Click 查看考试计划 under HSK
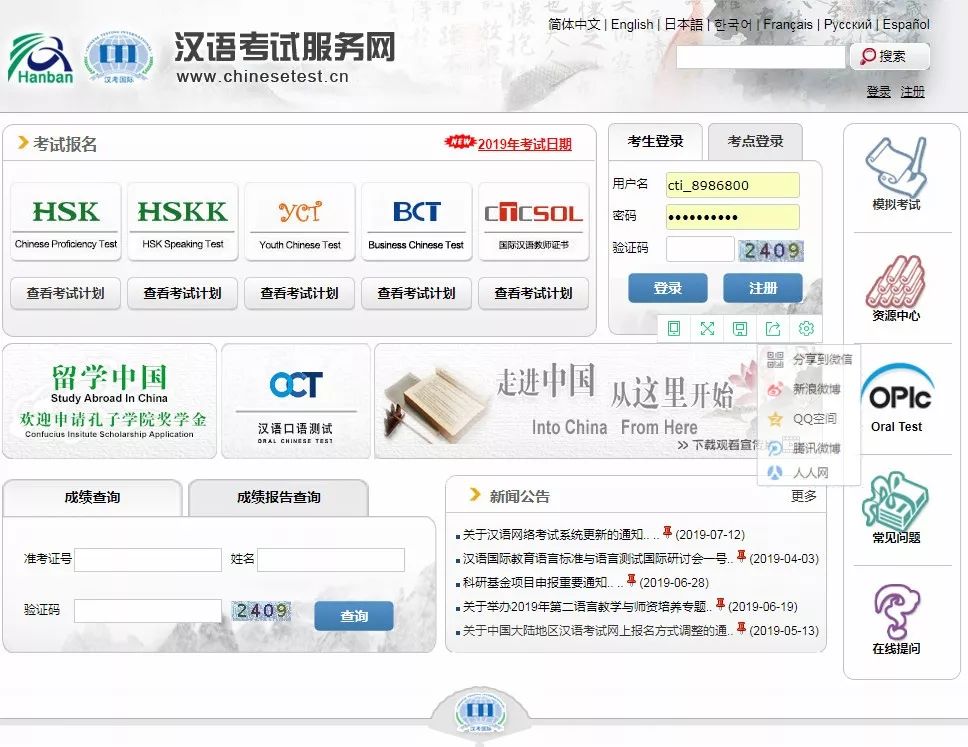 click(x=65, y=293)
